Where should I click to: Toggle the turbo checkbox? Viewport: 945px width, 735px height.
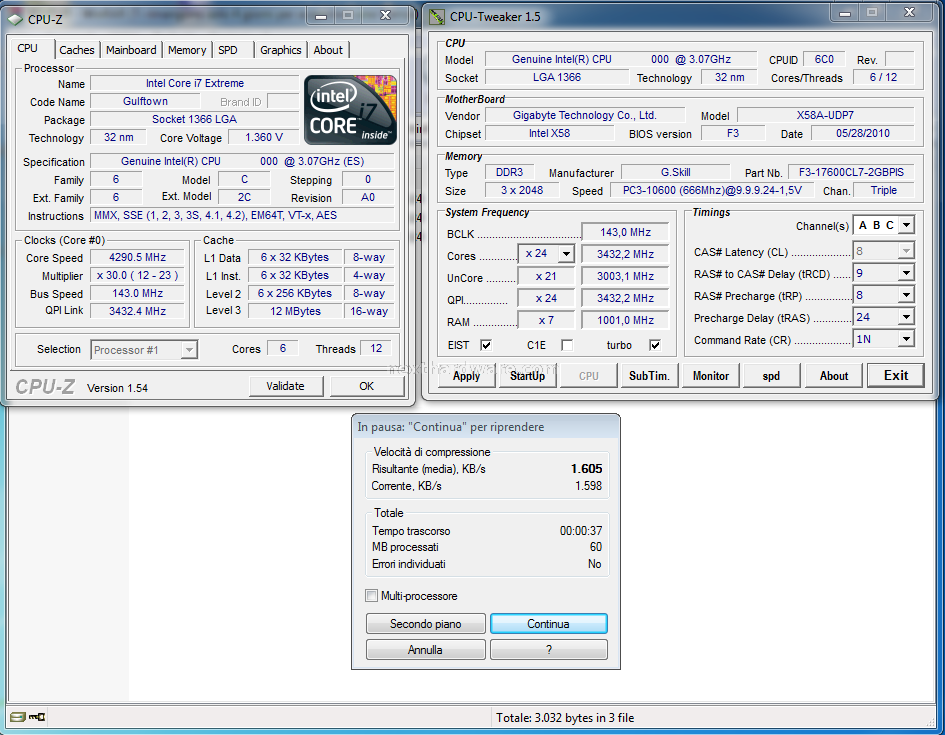655,345
